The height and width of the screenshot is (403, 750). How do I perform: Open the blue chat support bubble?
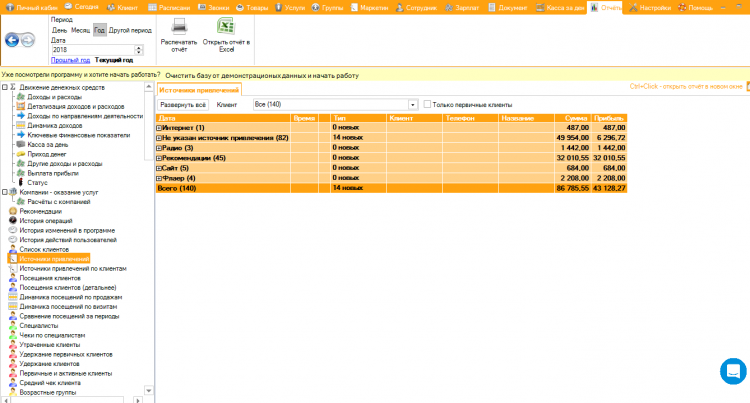point(733,370)
